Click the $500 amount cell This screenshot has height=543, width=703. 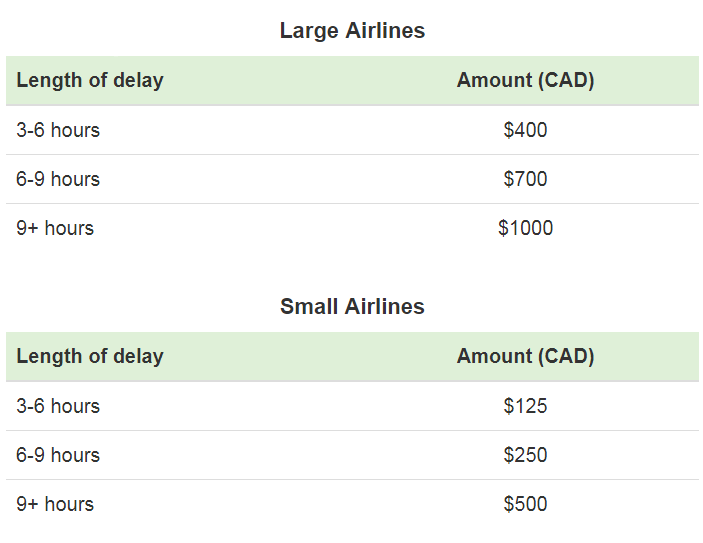(x=525, y=504)
